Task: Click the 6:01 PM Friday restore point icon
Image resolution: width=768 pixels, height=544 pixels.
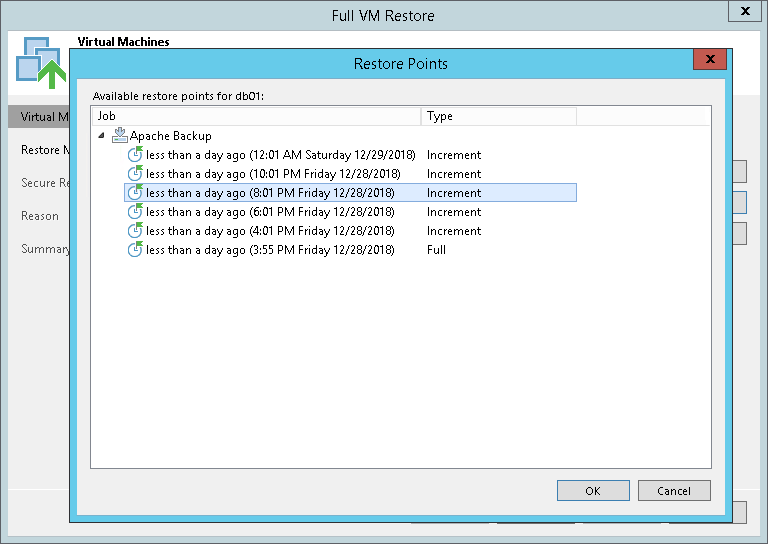Action: click(x=135, y=212)
